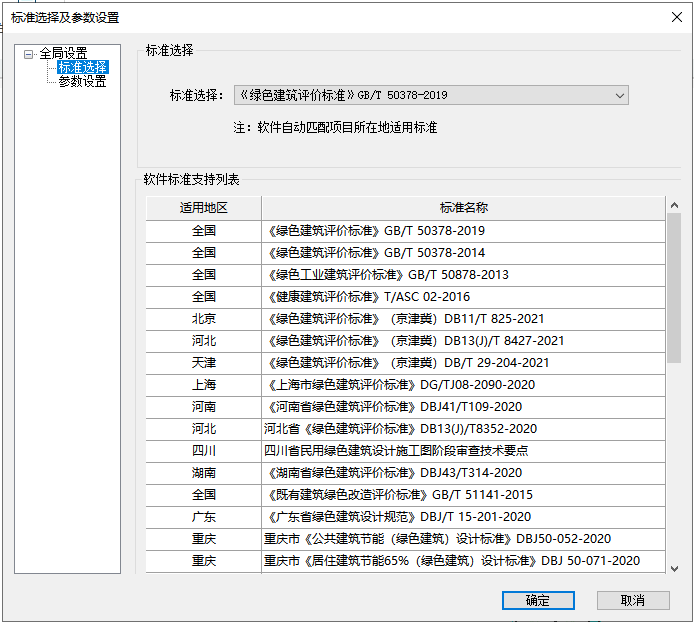Select the 全局设置 root tree item
Viewport: 694px width, 622px height.
[x=63, y=54]
